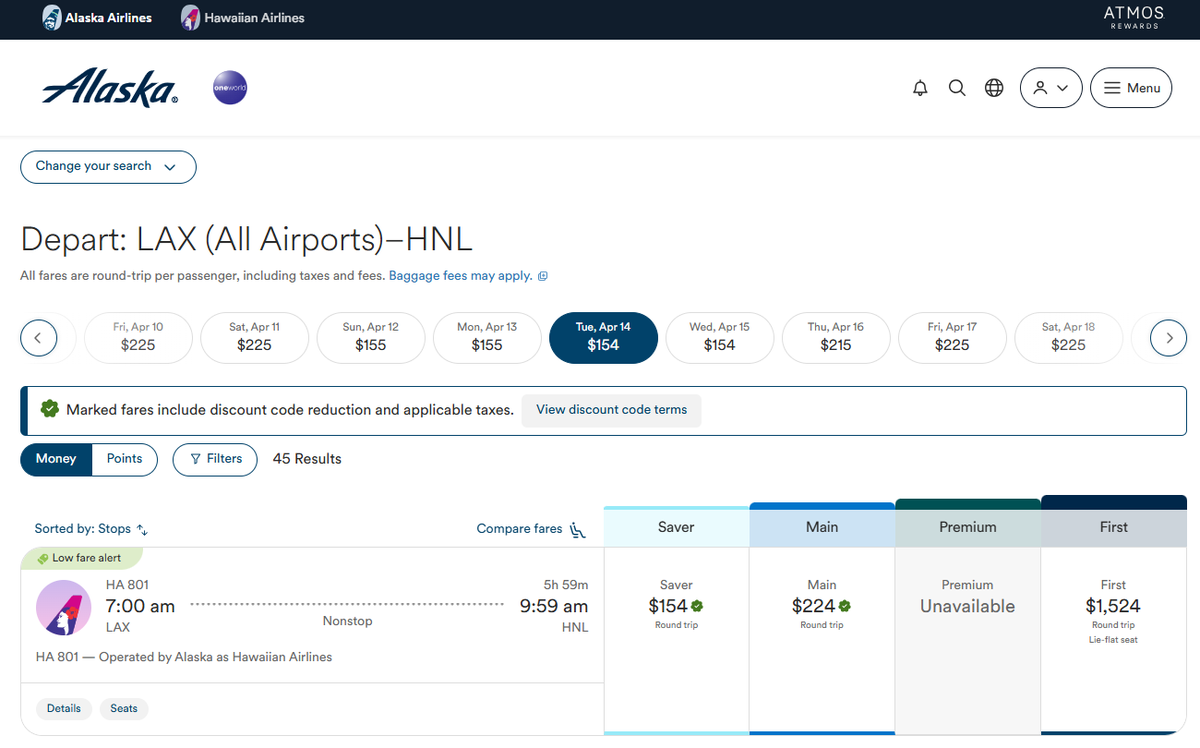Click the notifications bell icon
1200x748 pixels.
[920, 88]
